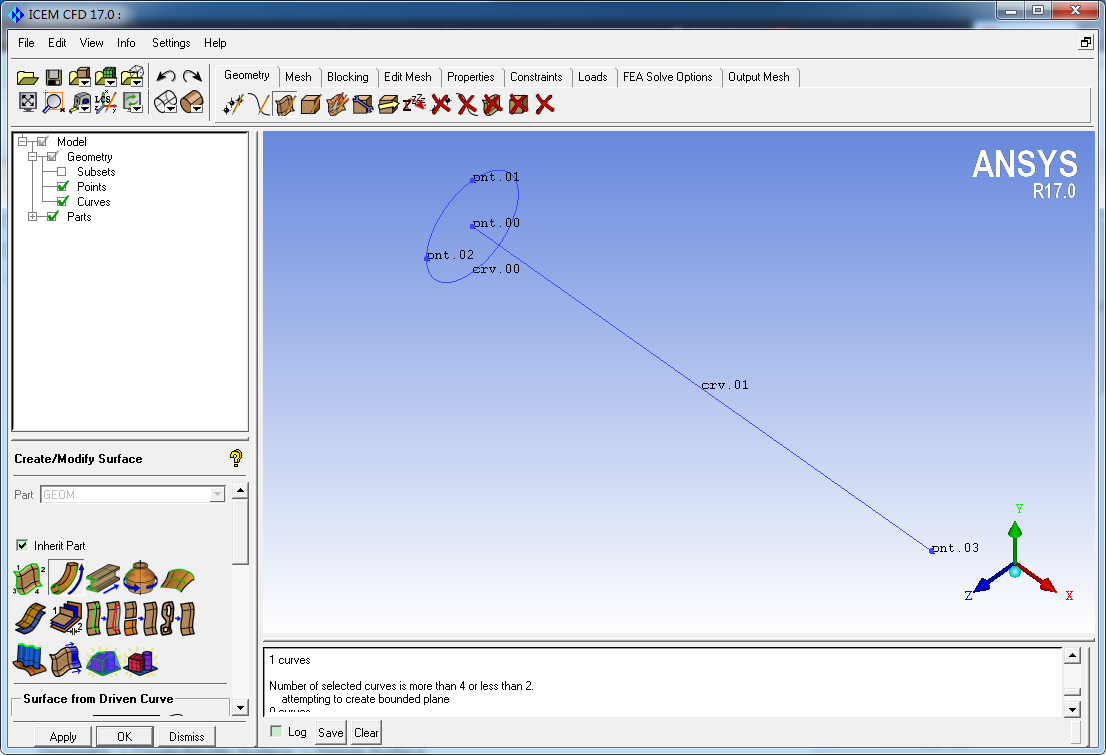Open the blocking file menu icon
The height and width of the screenshot is (755, 1106).
(133, 77)
